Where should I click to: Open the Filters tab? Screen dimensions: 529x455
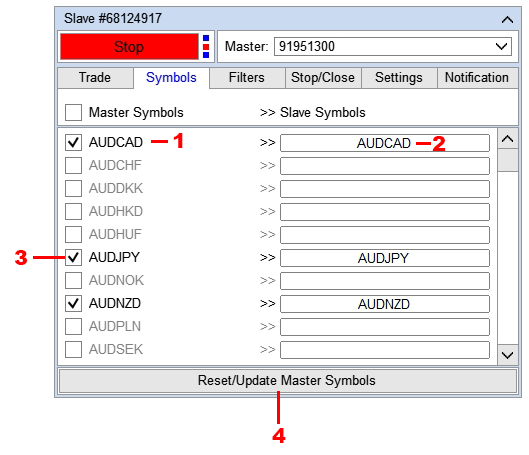pos(247,78)
